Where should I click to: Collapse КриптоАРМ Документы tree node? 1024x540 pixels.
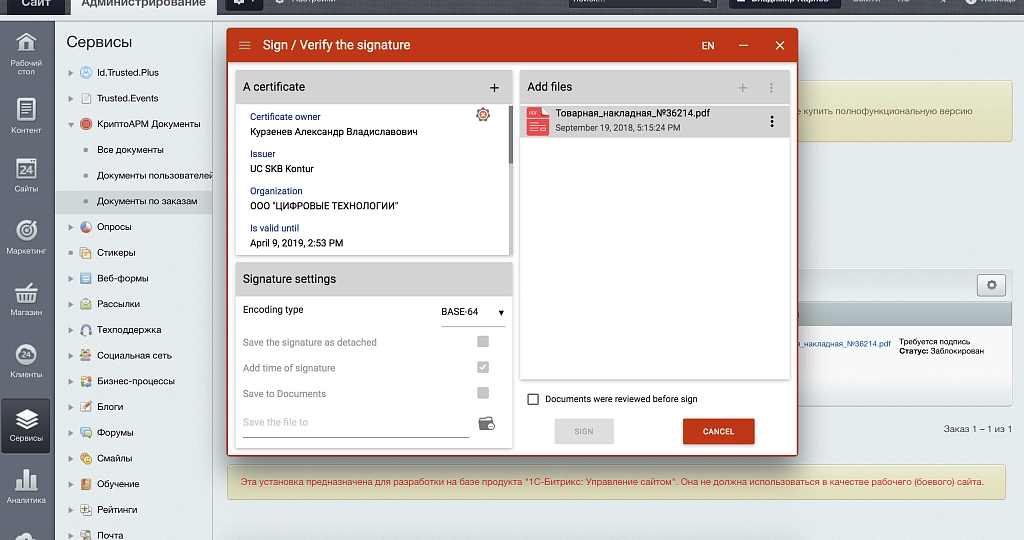click(x=71, y=124)
